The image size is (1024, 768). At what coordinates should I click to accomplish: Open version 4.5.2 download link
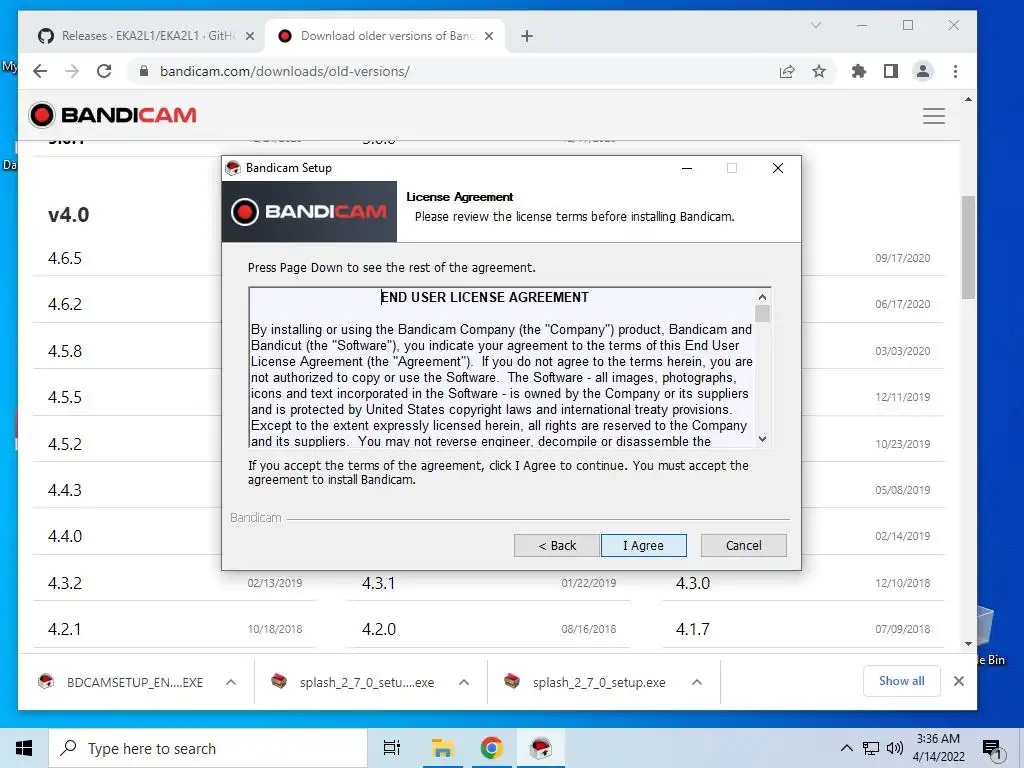pos(65,444)
